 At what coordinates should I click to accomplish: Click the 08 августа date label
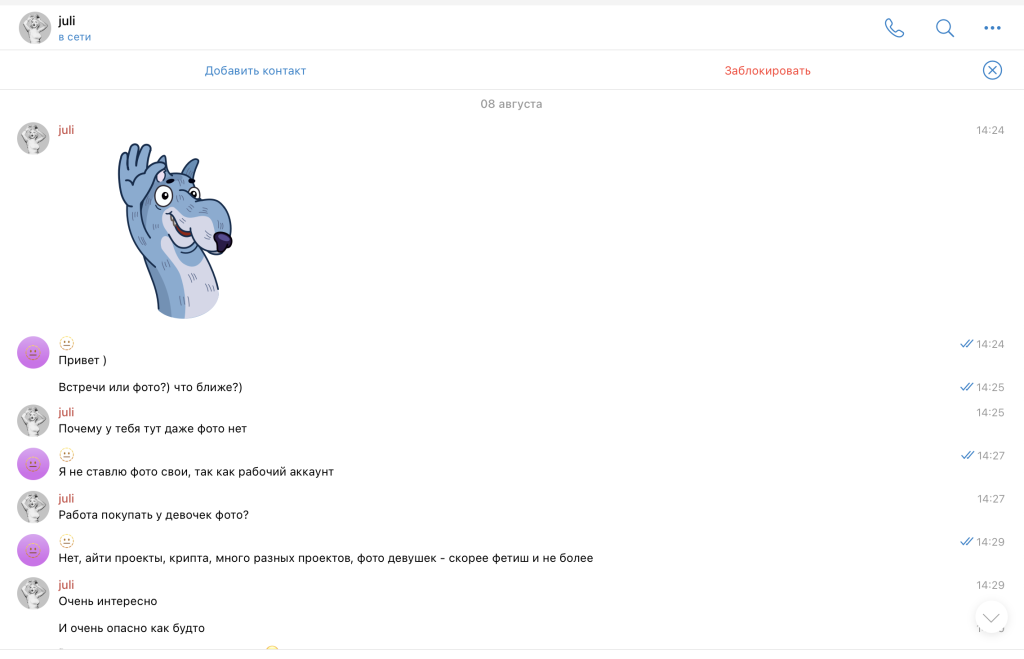pyautogui.click(x=511, y=104)
